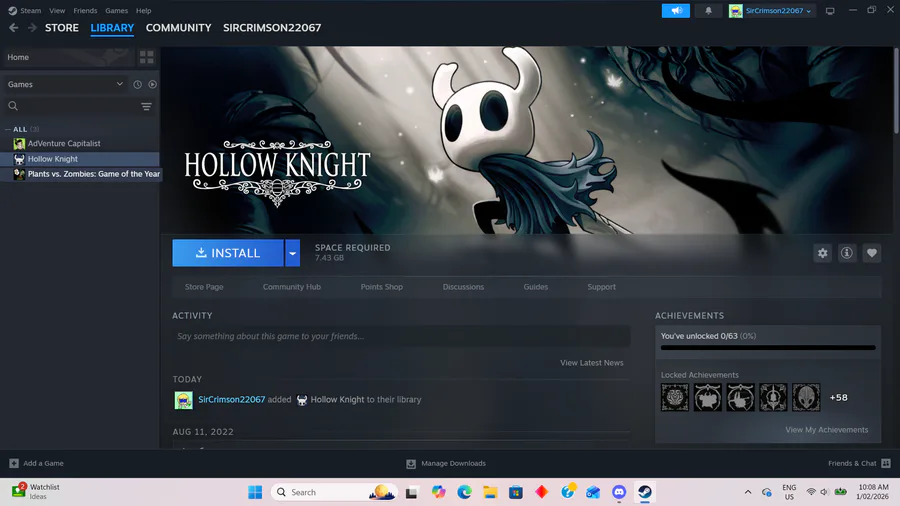Screen dimensions: 900x506
Task: Open the Support link
Action: coord(602,287)
